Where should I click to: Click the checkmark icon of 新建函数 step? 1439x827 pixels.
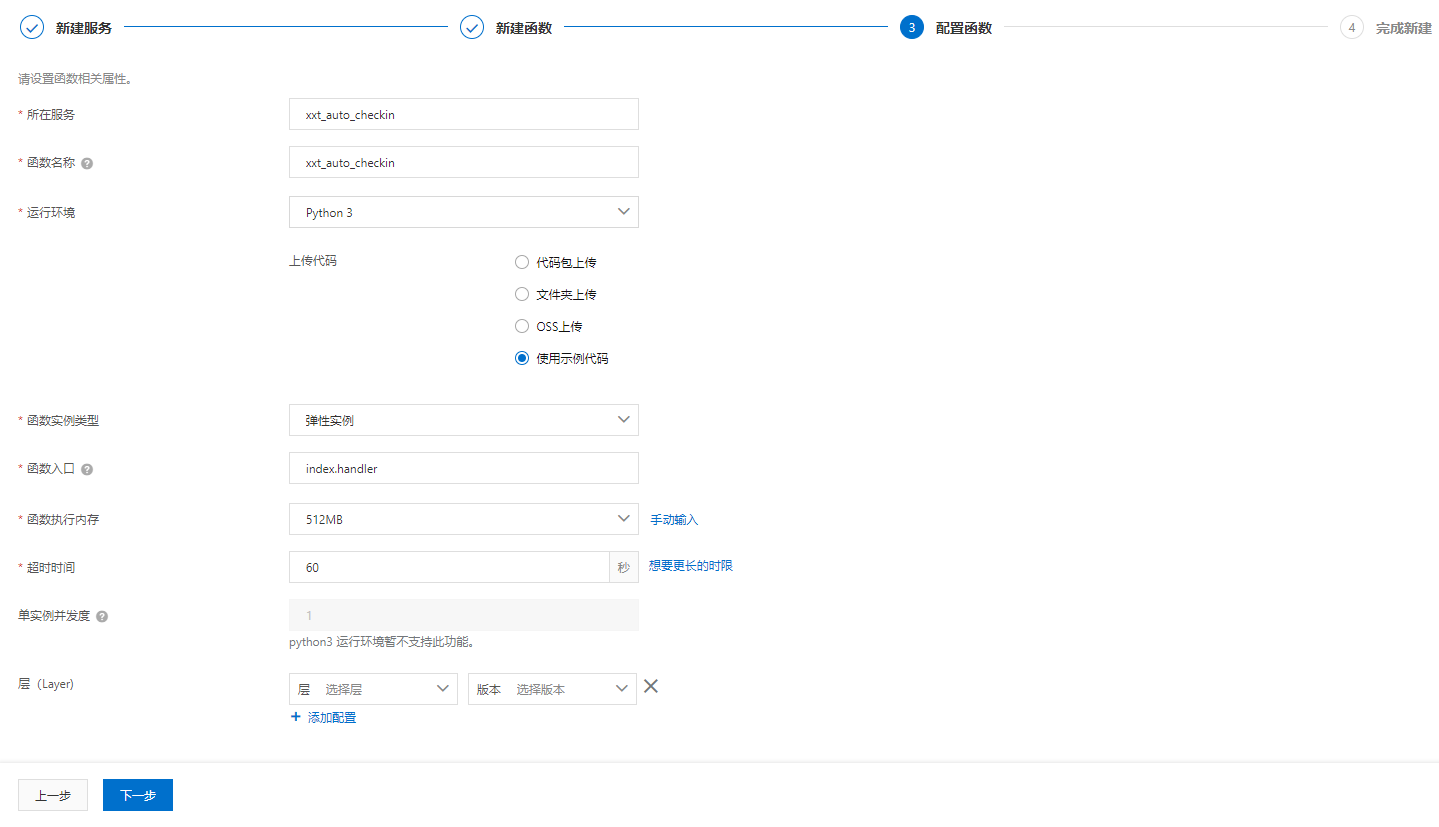472,27
